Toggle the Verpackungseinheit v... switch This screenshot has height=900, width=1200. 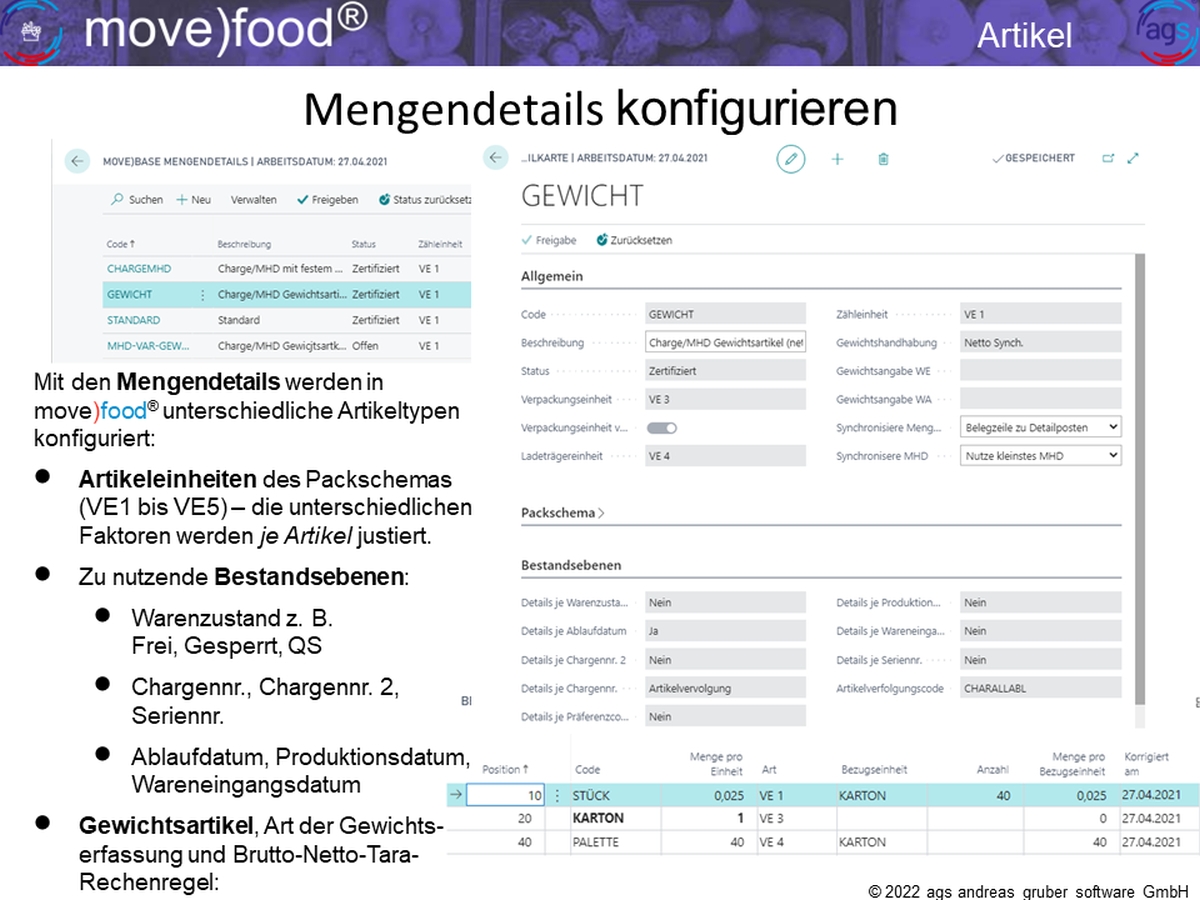click(662, 428)
